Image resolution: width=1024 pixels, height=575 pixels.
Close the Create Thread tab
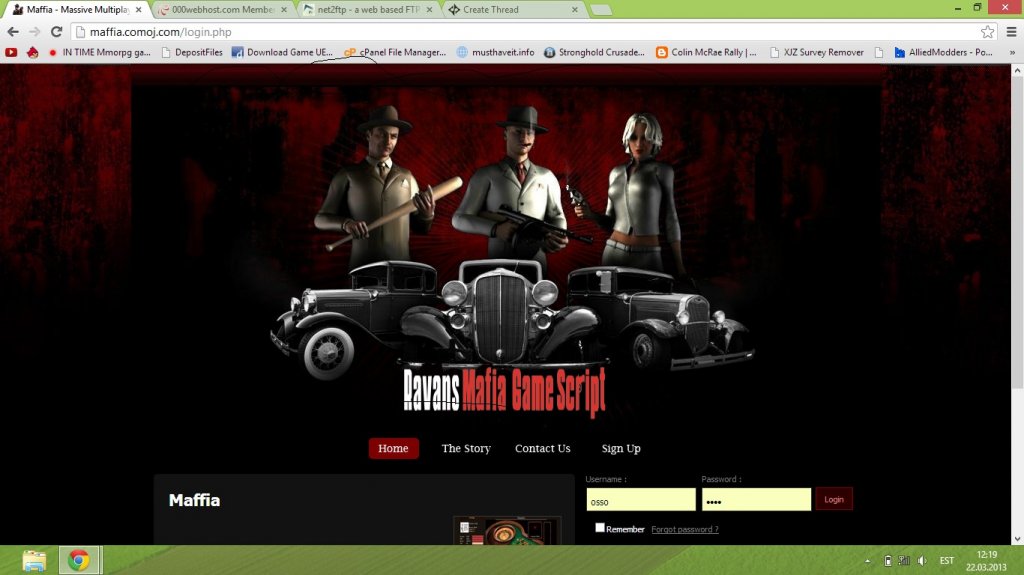(575, 10)
